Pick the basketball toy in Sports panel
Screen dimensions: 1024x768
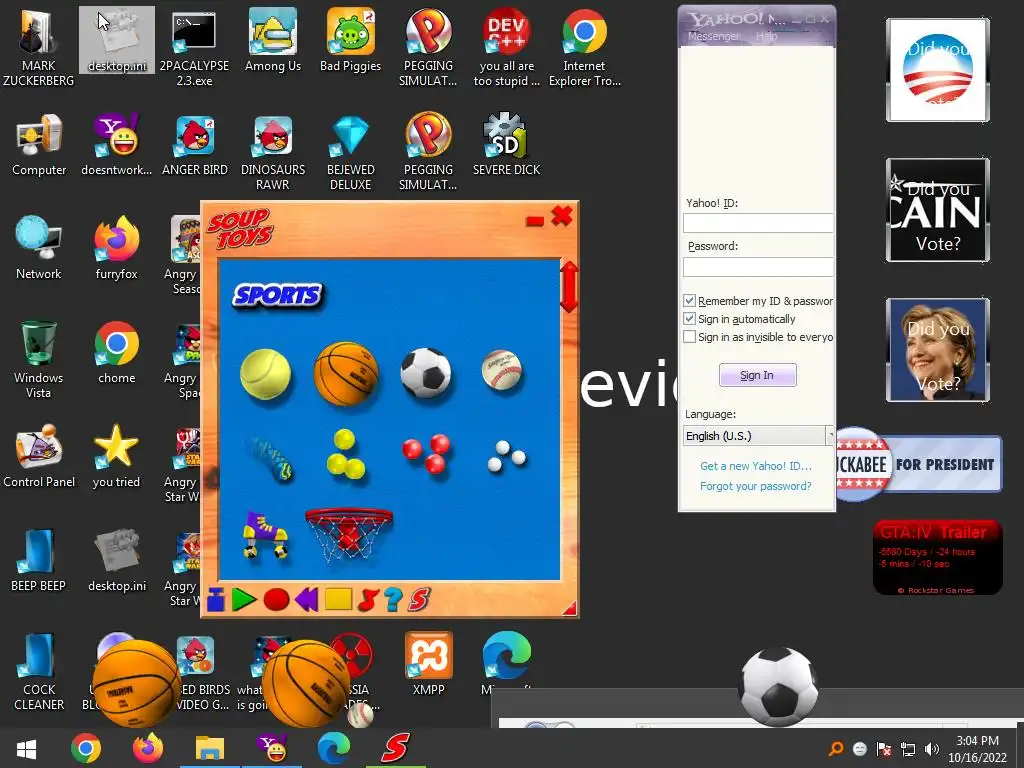coord(346,374)
